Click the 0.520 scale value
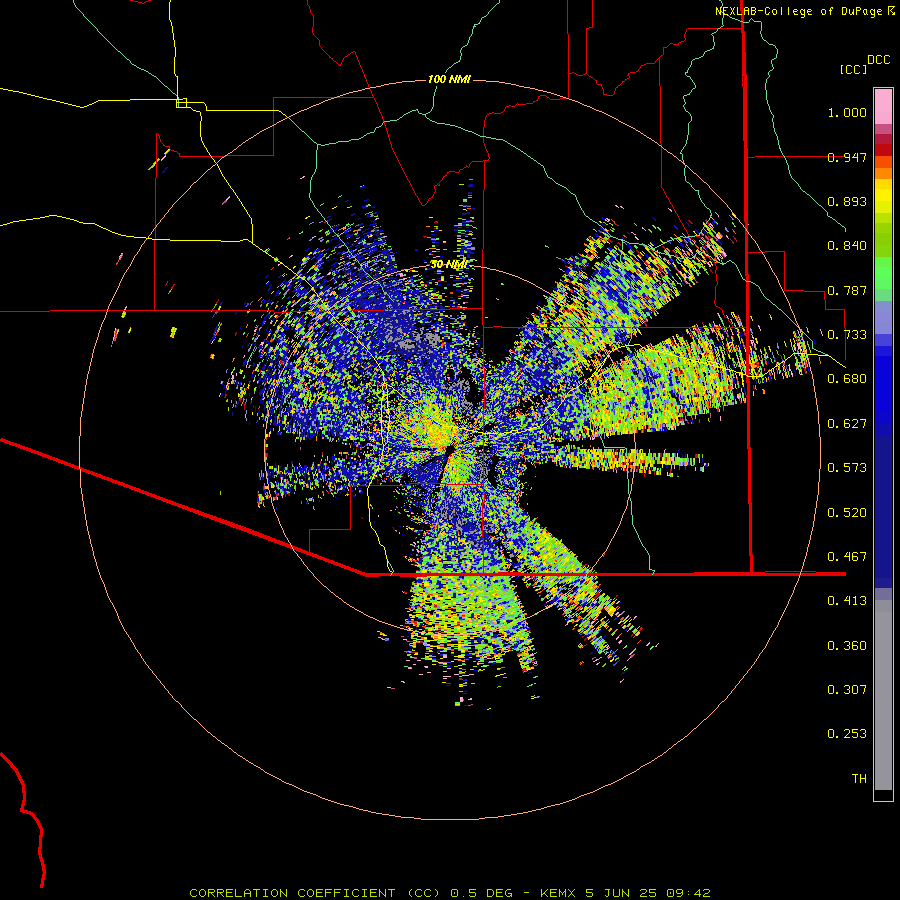The height and width of the screenshot is (900, 900). click(847, 513)
